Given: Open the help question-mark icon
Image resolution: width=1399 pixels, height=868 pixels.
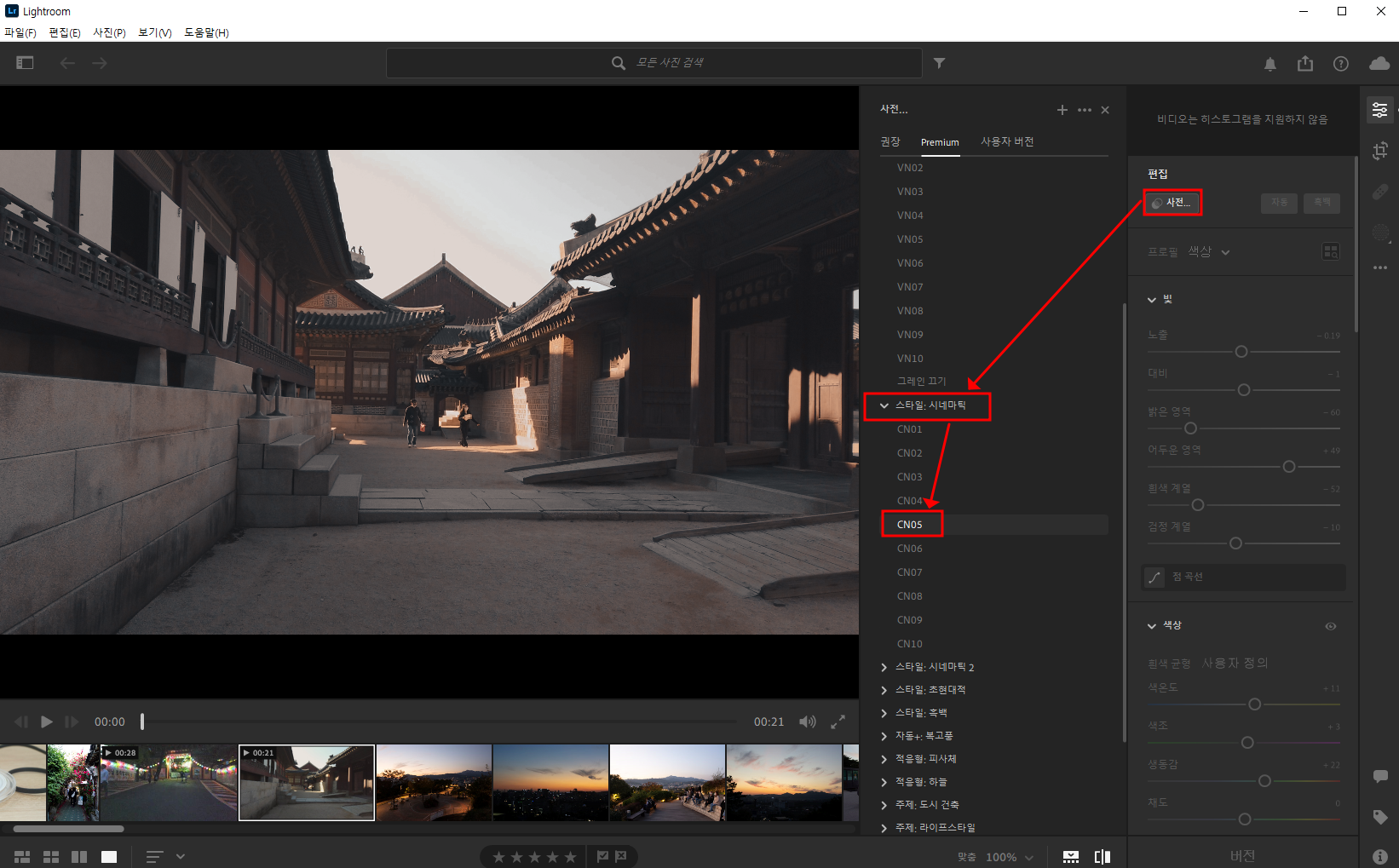Looking at the screenshot, I should pos(1341,64).
